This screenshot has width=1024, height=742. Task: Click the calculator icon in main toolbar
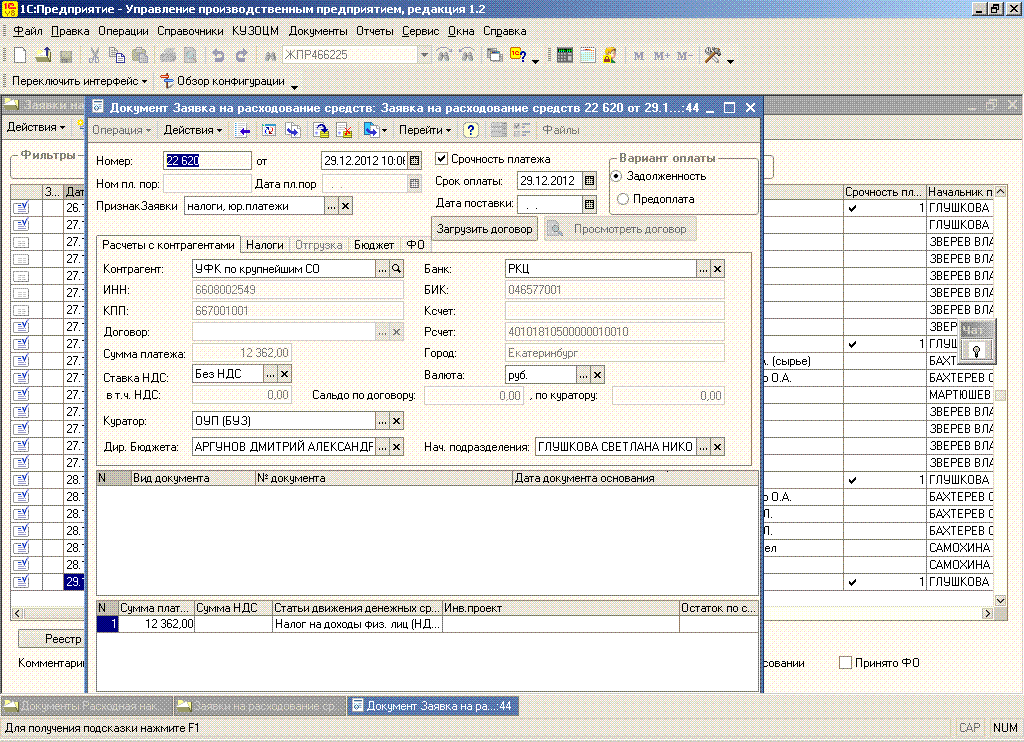565,56
